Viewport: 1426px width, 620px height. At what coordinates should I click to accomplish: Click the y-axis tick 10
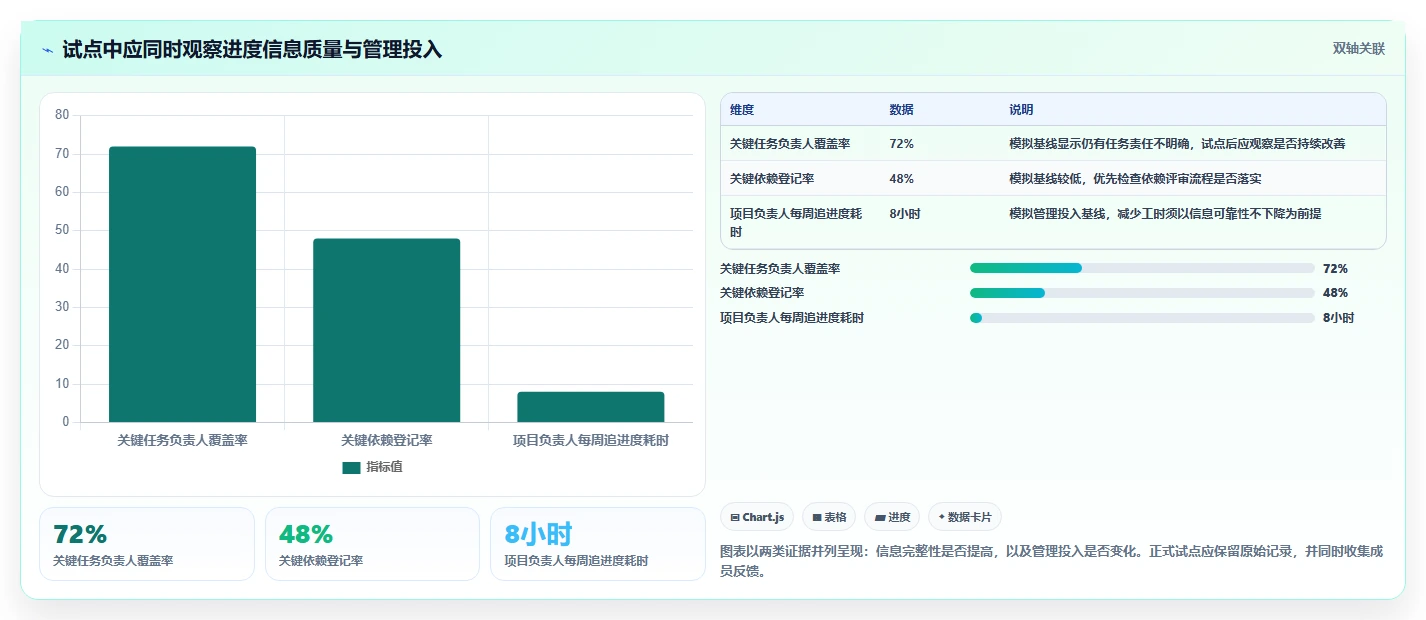(x=62, y=384)
